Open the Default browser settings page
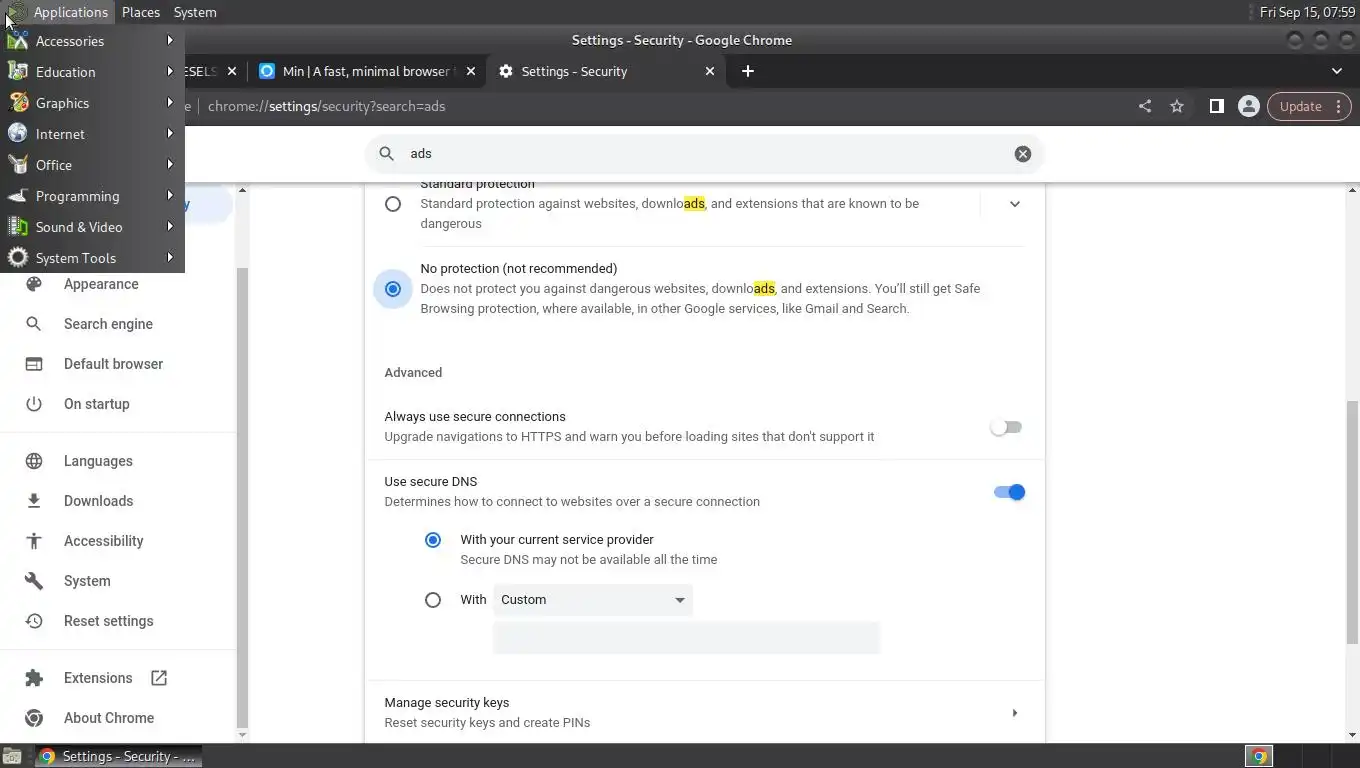The image size is (1360, 768). point(113,364)
